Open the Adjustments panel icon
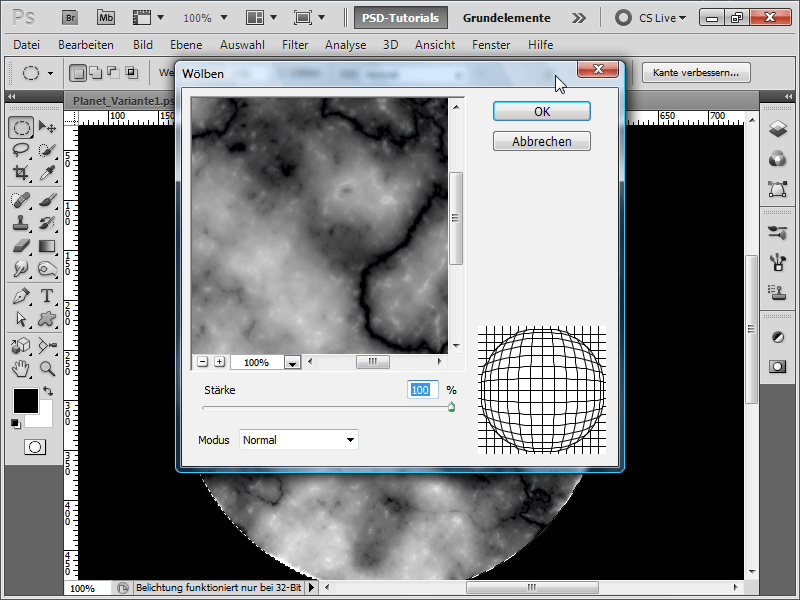The image size is (800, 600). click(x=778, y=337)
